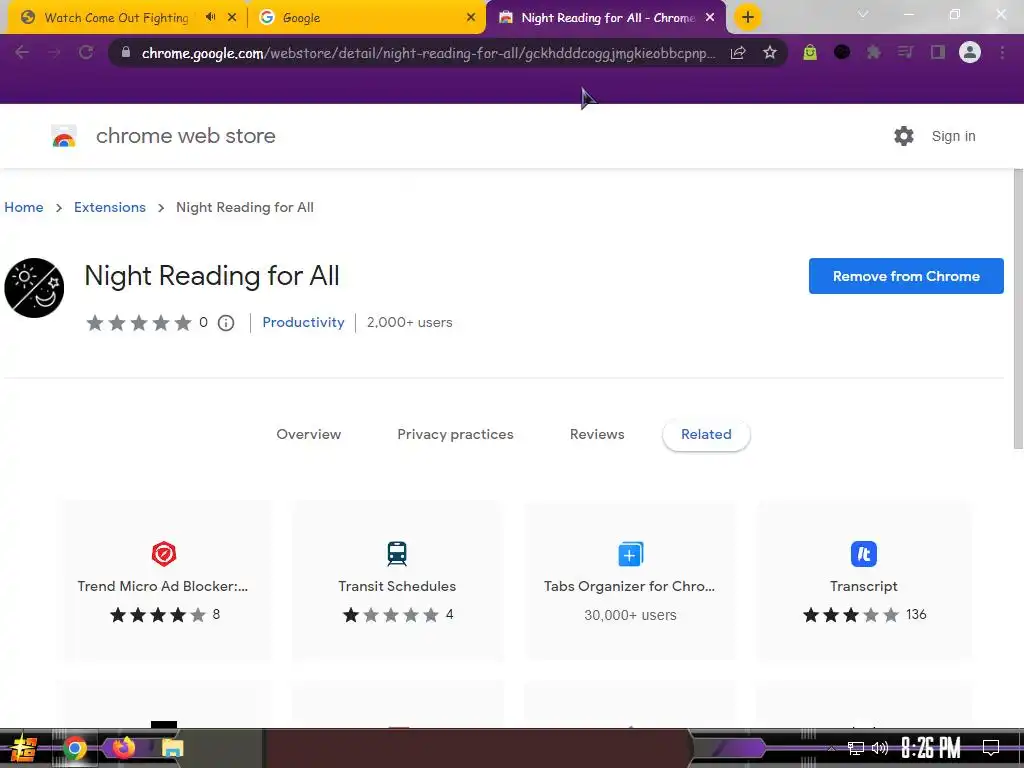This screenshot has height=768, width=1024.
Task: Open Firefox from the taskbar
Action: click(123, 747)
